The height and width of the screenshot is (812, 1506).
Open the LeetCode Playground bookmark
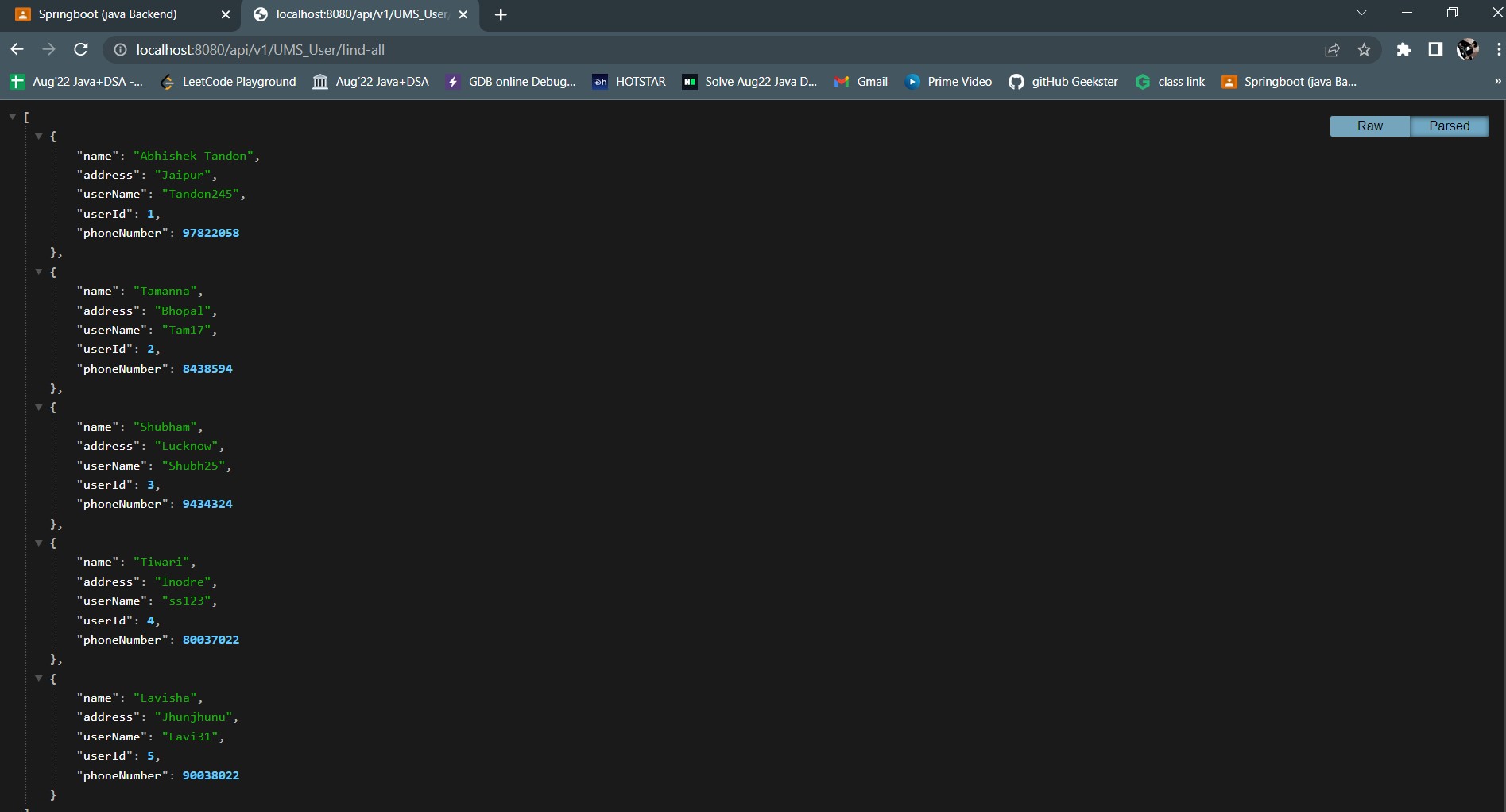[x=226, y=81]
